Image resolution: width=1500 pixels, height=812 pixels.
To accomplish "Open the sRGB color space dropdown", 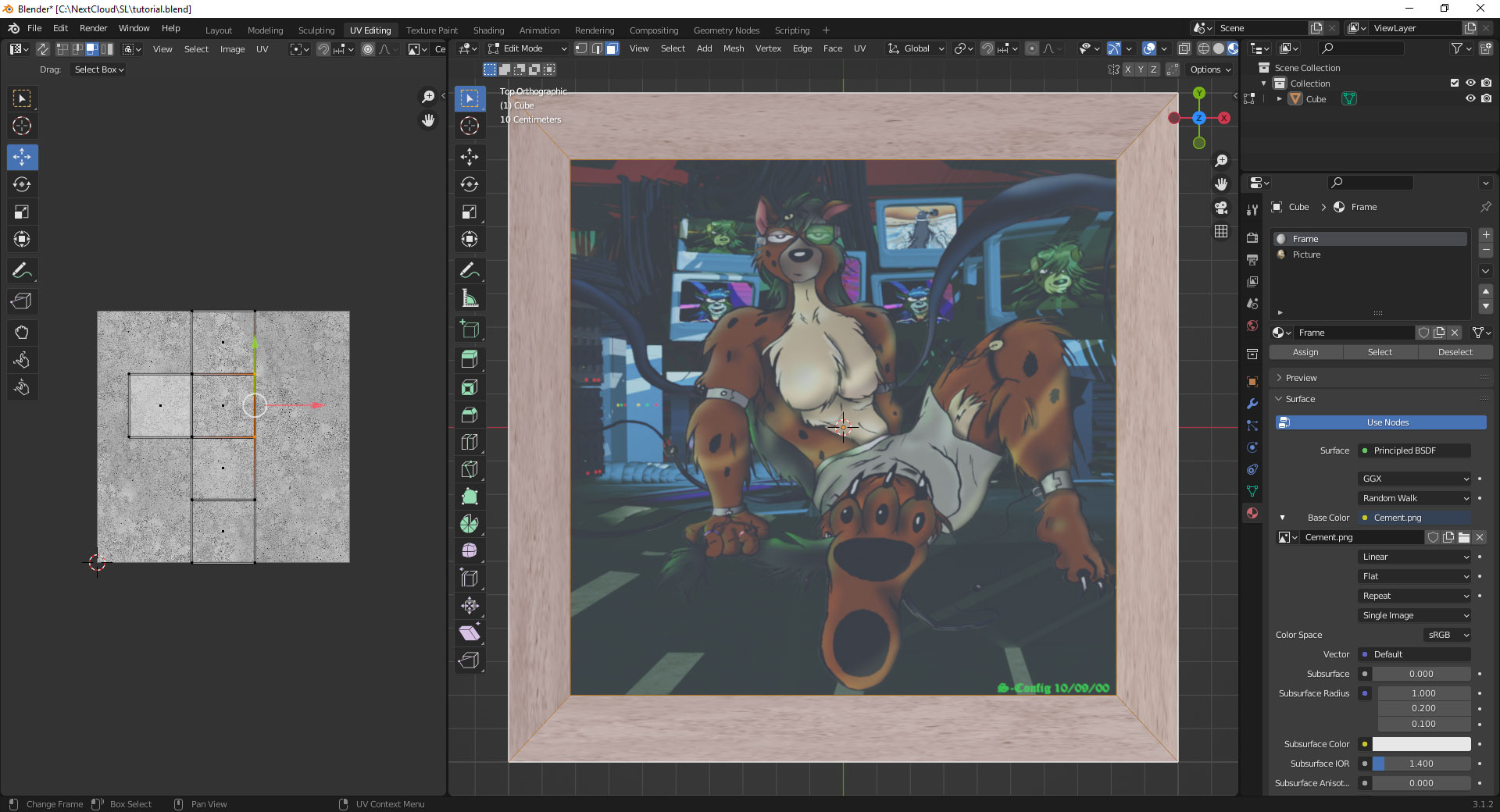I will tap(1447, 635).
